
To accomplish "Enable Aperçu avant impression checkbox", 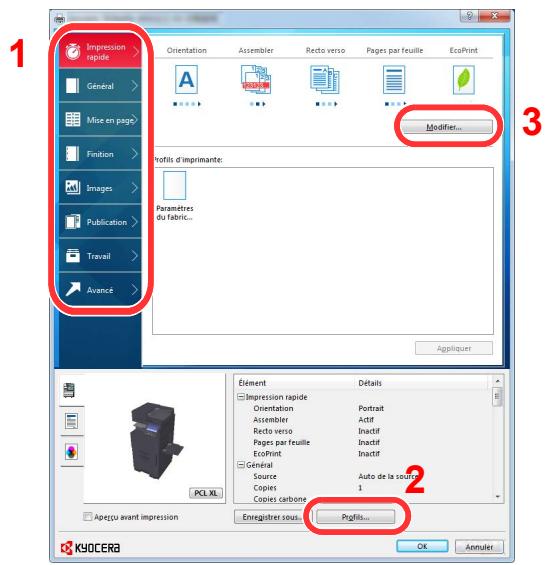I will click(88, 517).
